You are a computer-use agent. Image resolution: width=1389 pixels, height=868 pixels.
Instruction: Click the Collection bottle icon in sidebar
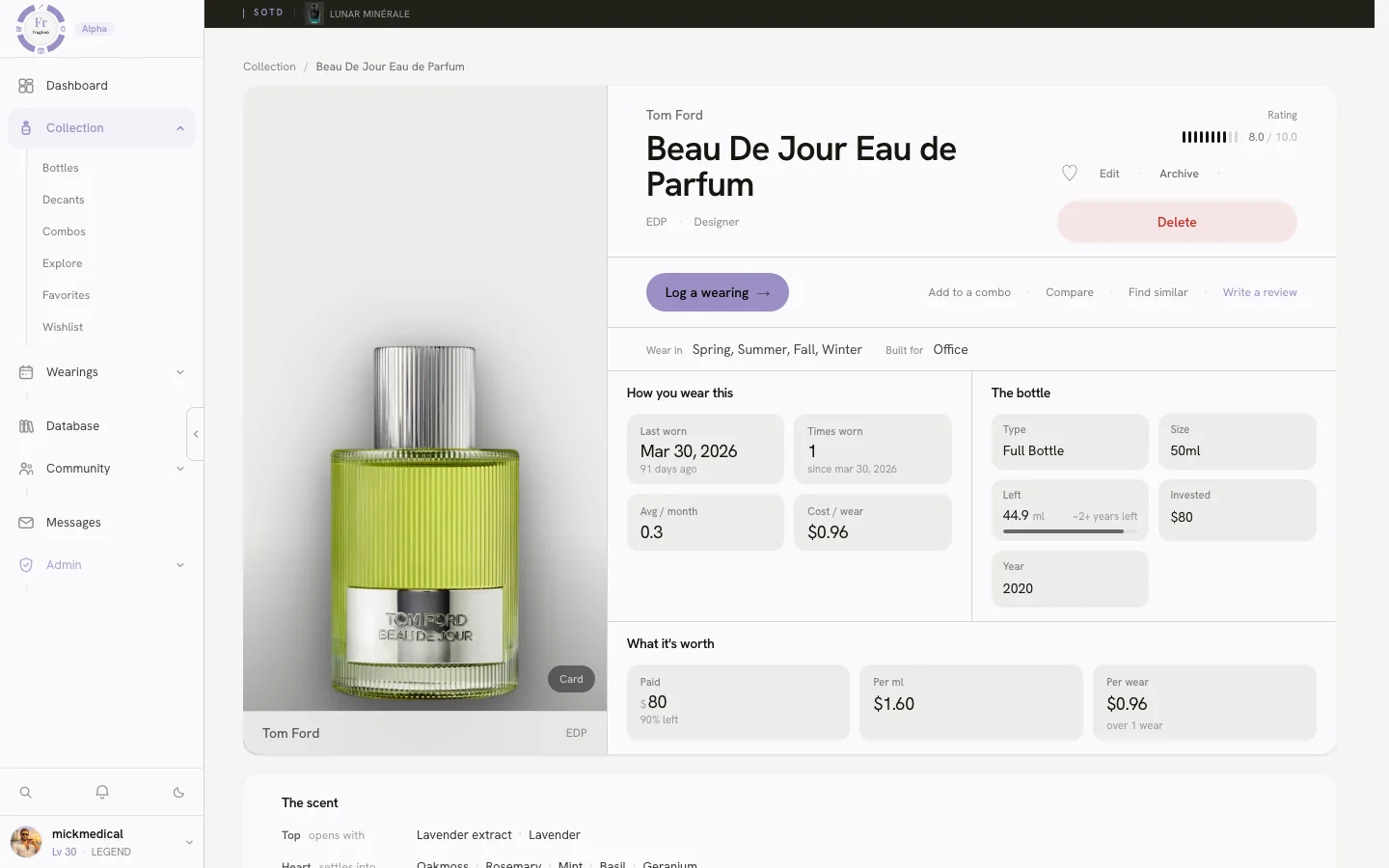26,128
